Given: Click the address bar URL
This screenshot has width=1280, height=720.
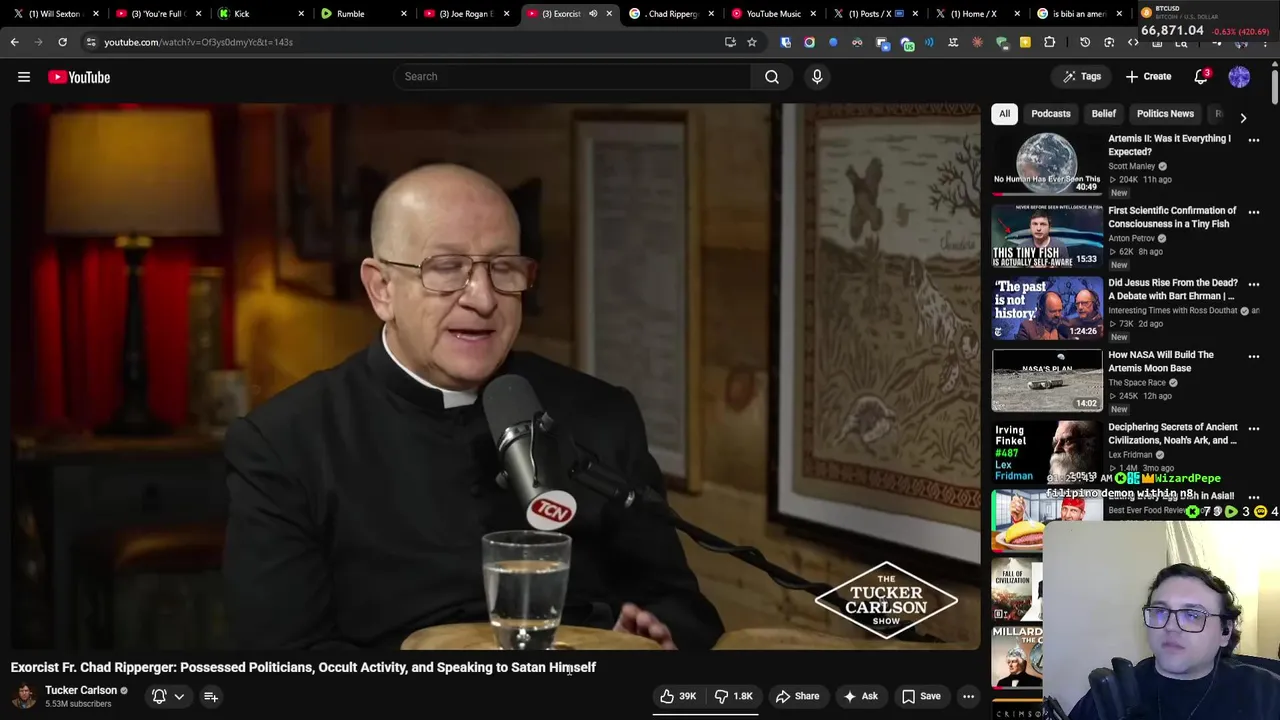Looking at the screenshot, I should (x=198, y=42).
